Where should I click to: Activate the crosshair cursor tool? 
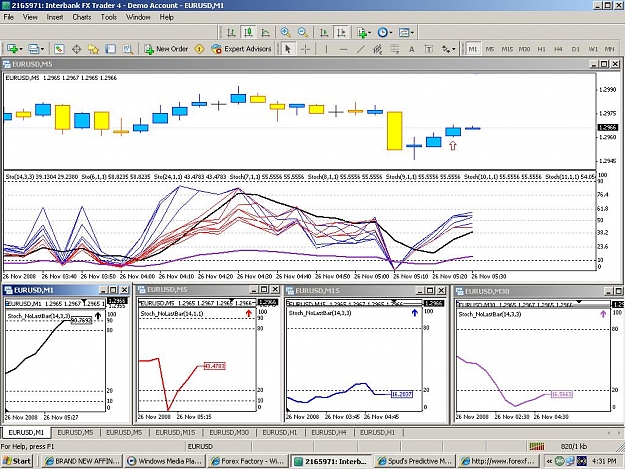[305, 49]
